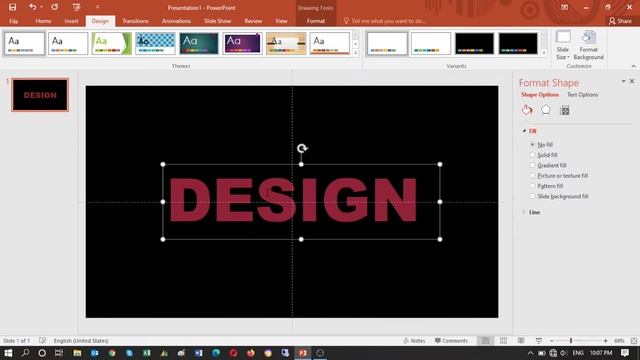Open File Explorer from taskbar

click(77, 353)
